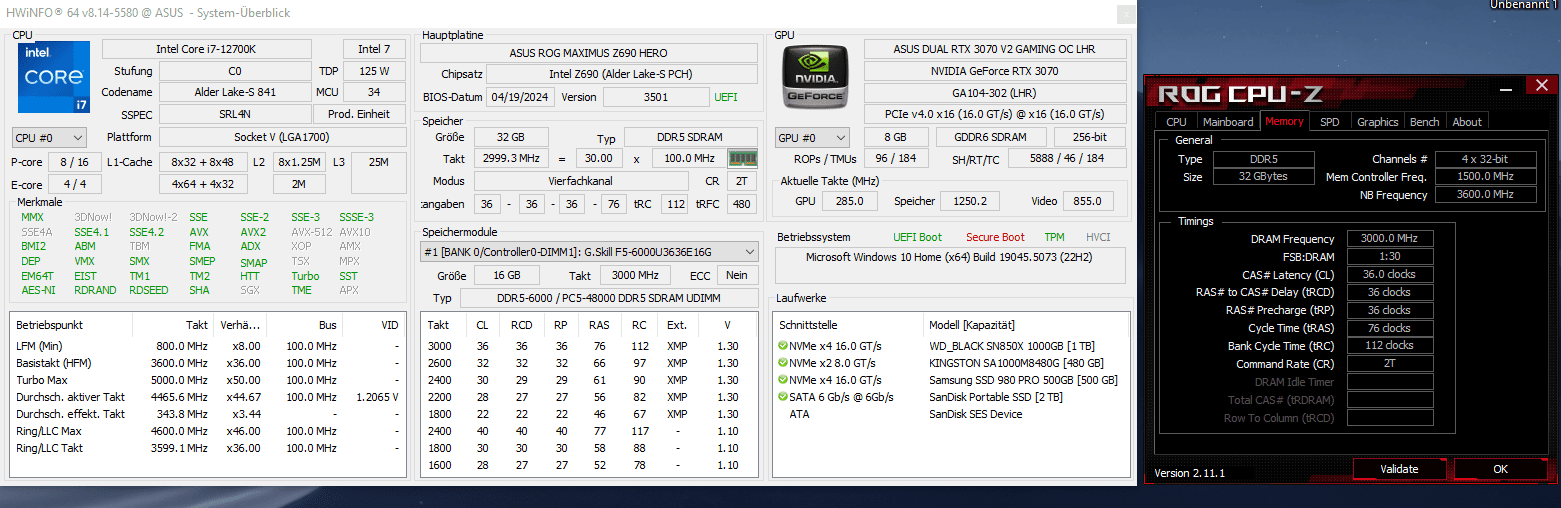Click the Modell [Kapazität] column header

point(1026,325)
